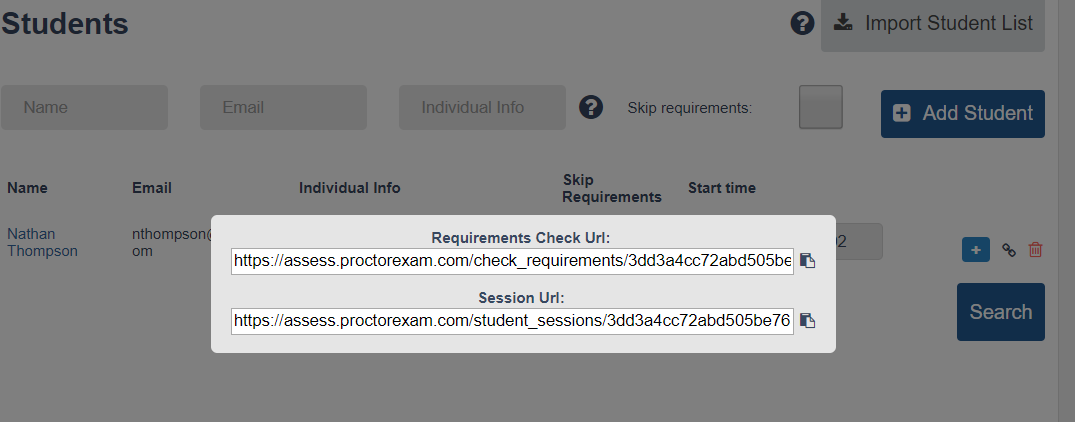The width and height of the screenshot is (1075, 422).
Task: Focus the Email input field
Action: pos(283,108)
